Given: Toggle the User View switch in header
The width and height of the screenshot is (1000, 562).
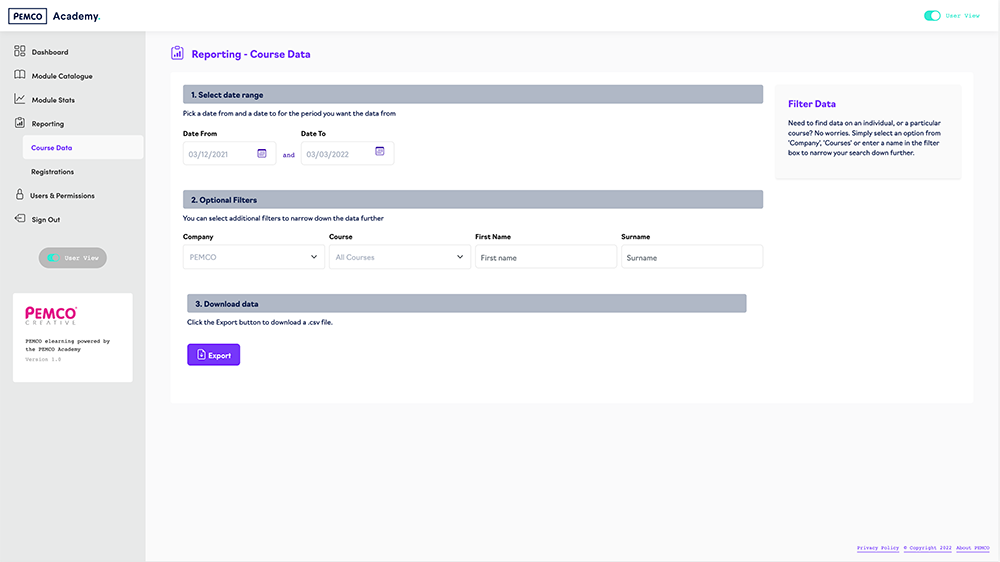Looking at the screenshot, I should coord(932,16).
